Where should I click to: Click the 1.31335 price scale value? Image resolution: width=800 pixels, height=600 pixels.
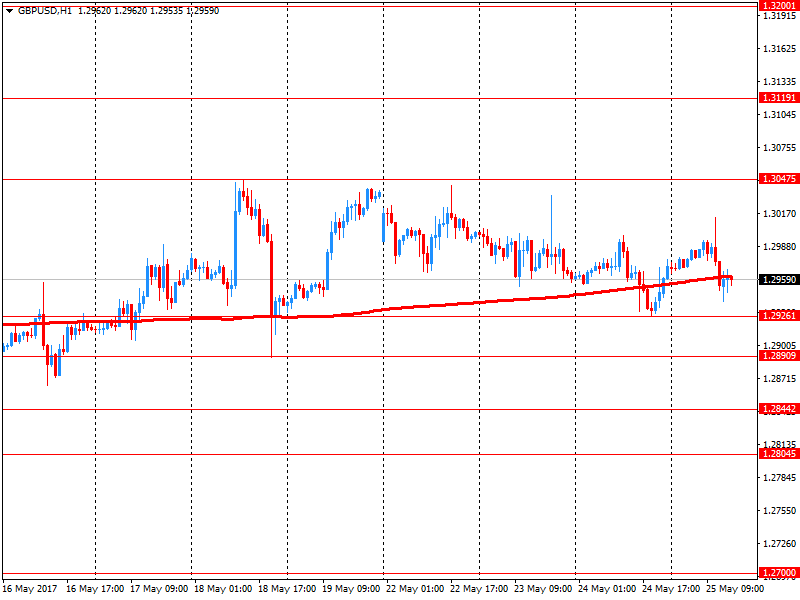pos(779,82)
